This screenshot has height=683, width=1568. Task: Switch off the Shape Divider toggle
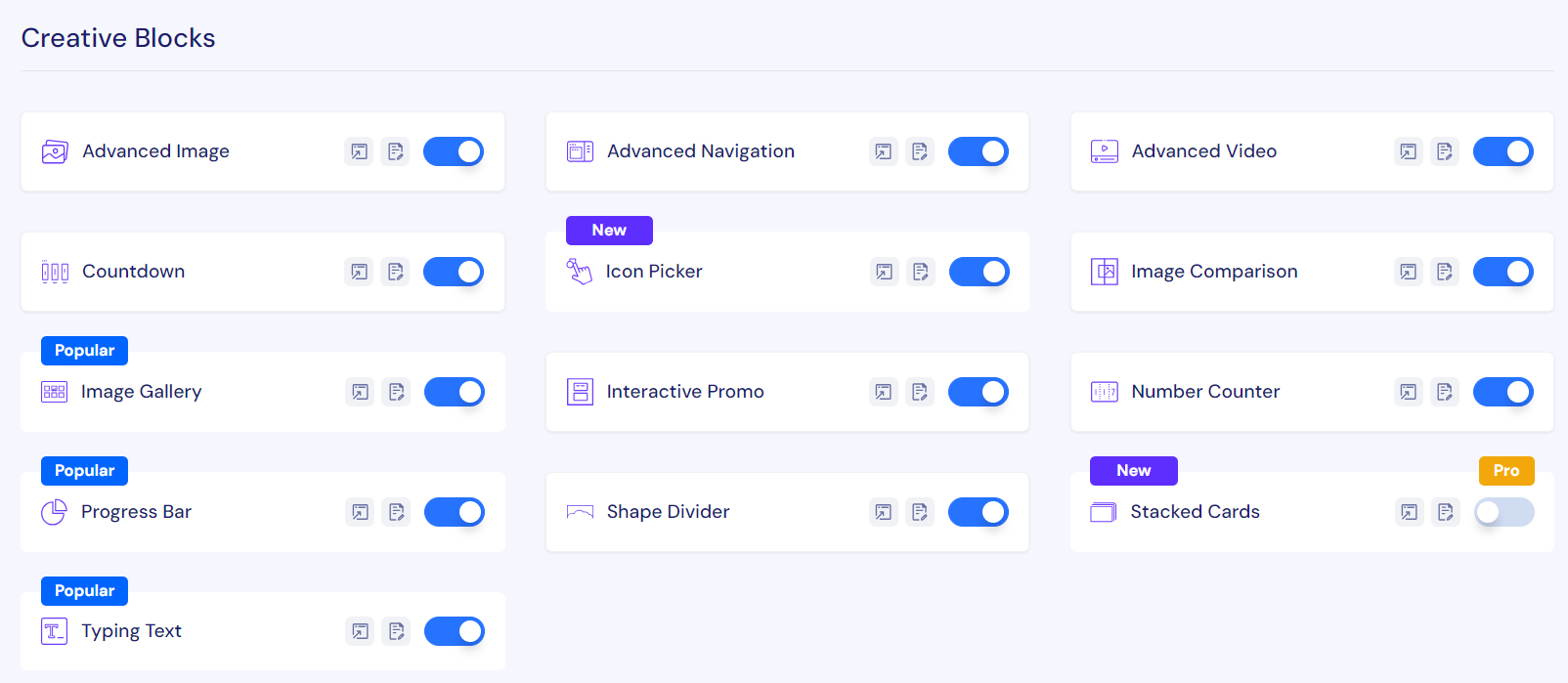coord(979,512)
